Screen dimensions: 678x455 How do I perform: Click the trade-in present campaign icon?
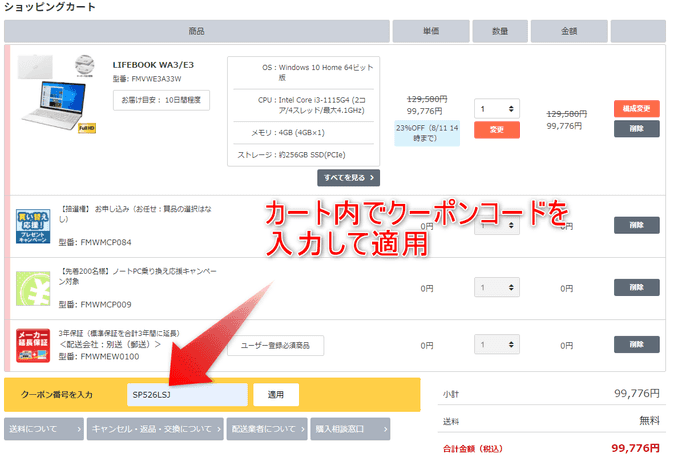pyautogui.click(x=32, y=226)
